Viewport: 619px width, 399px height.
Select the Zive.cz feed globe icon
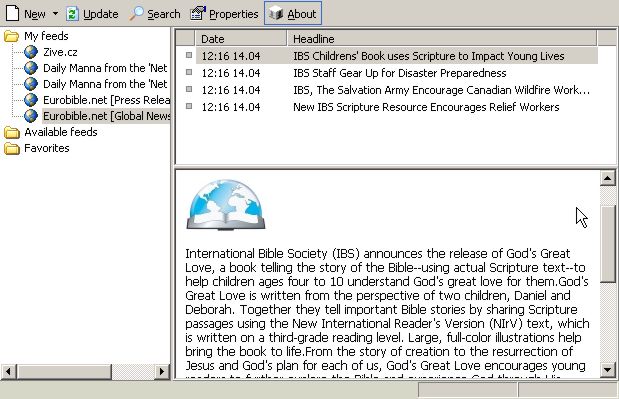point(30,52)
